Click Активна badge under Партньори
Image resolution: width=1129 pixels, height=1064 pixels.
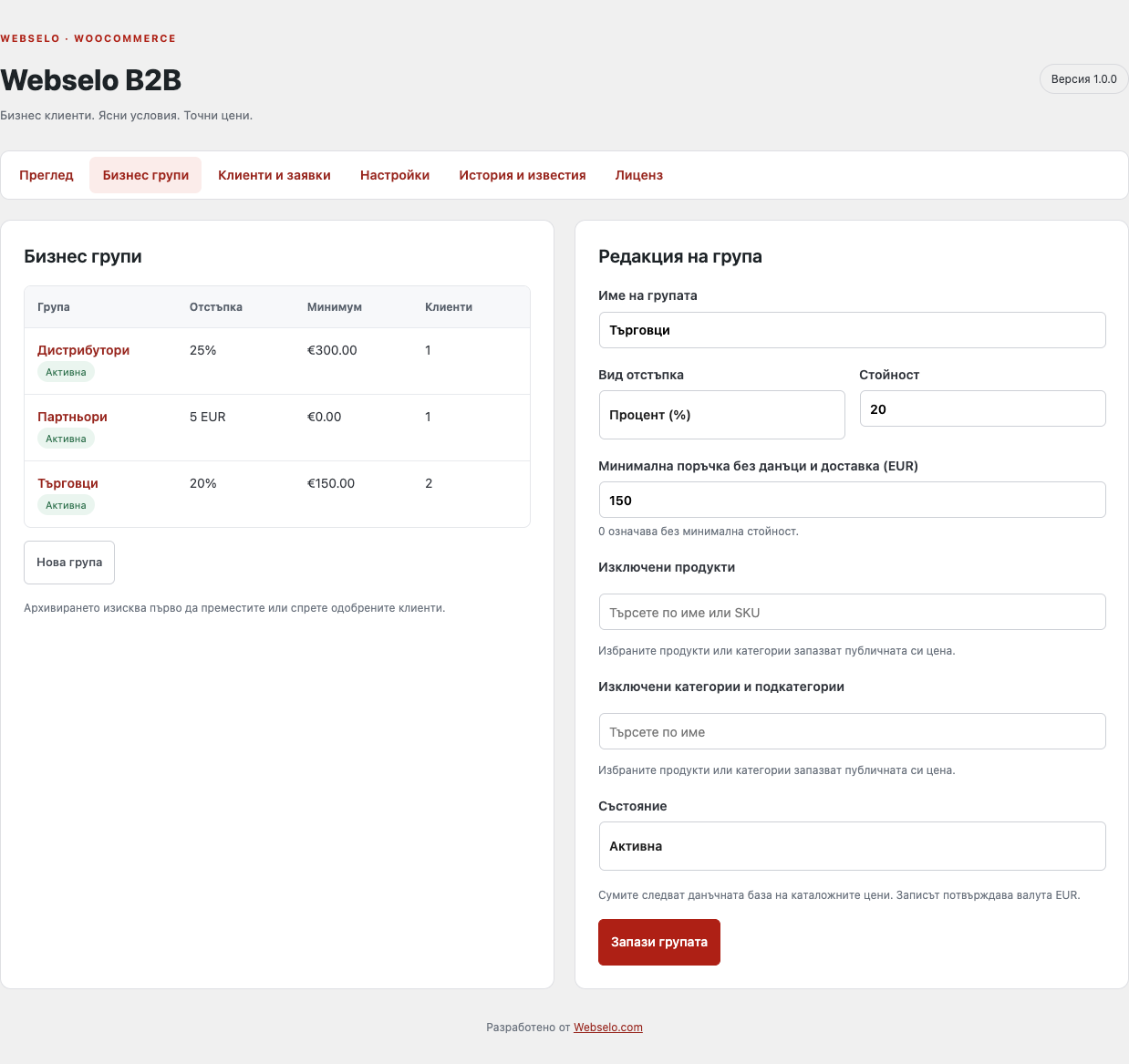coord(66,439)
